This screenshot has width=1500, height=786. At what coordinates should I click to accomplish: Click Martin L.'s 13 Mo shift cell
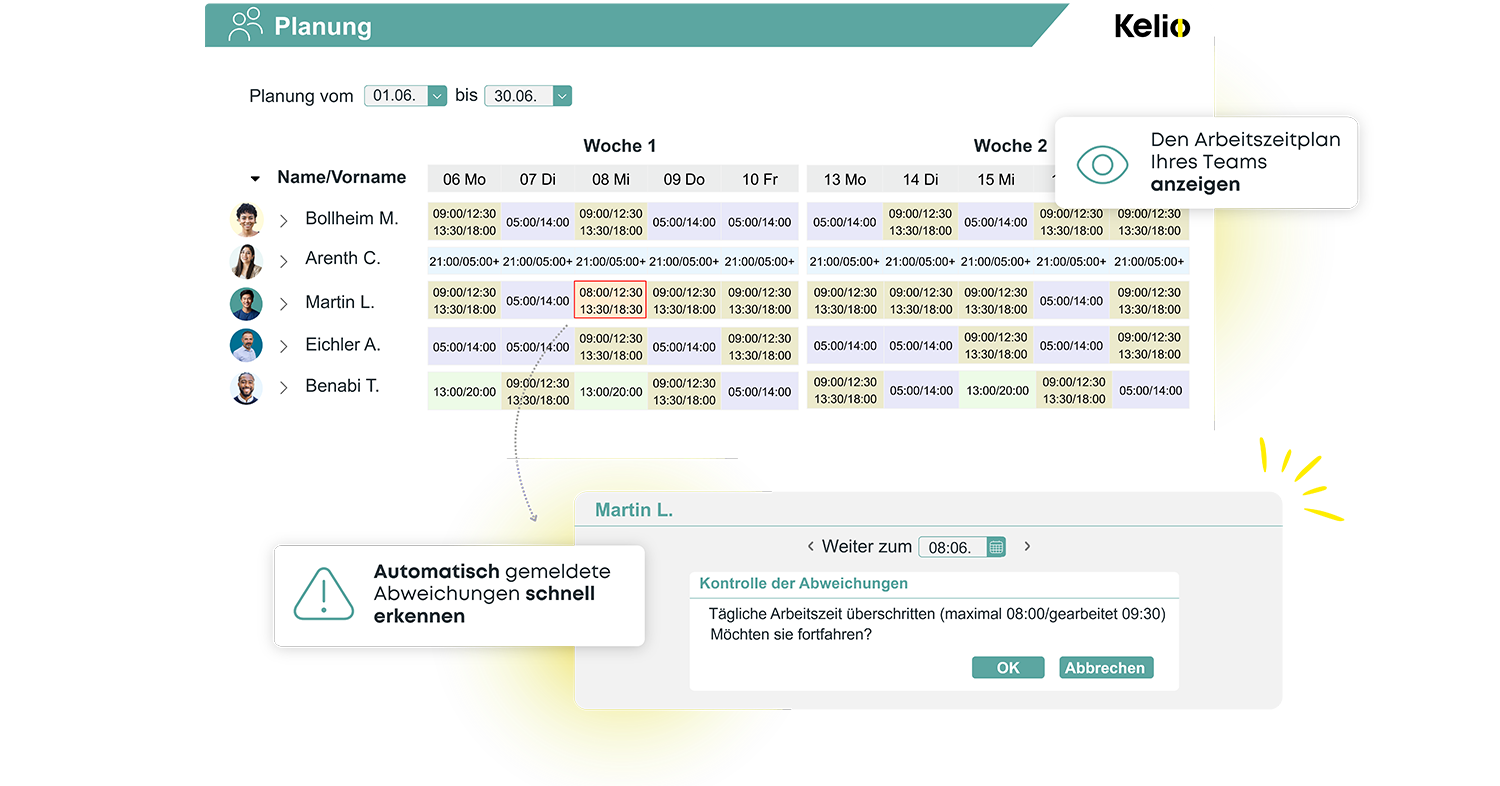tap(845, 300)
